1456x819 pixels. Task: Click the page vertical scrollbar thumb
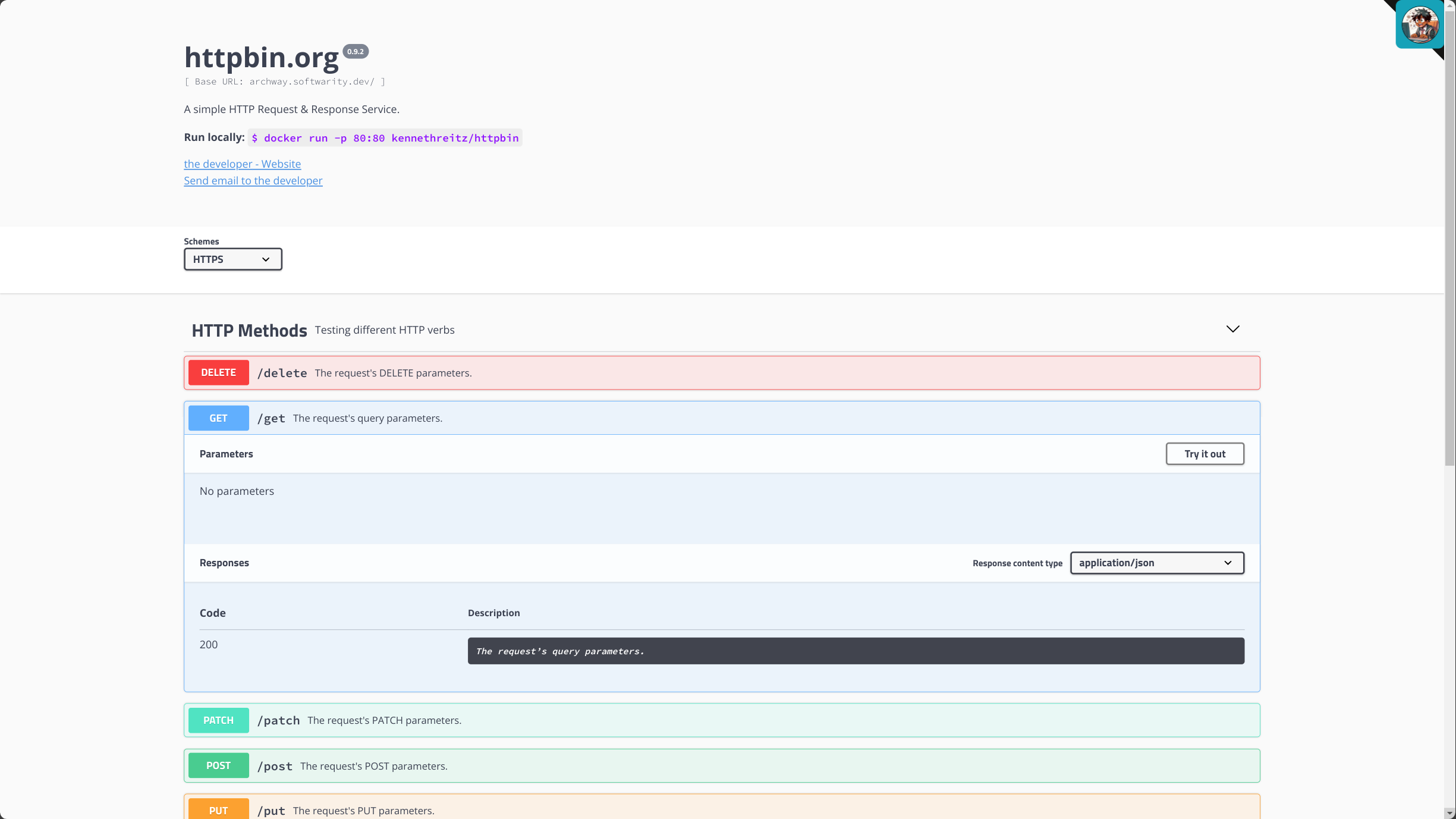click(1449, 238)
